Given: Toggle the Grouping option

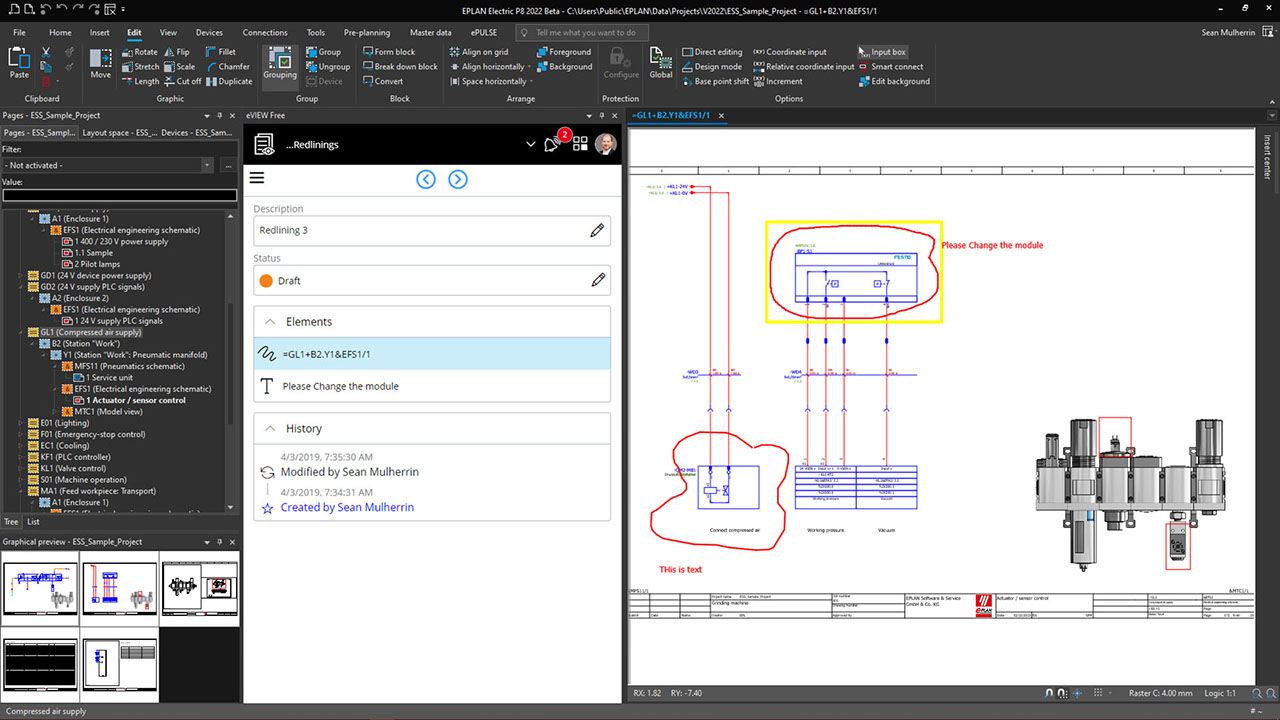Looking at the screenshot, I should click(x=280, y=62).
